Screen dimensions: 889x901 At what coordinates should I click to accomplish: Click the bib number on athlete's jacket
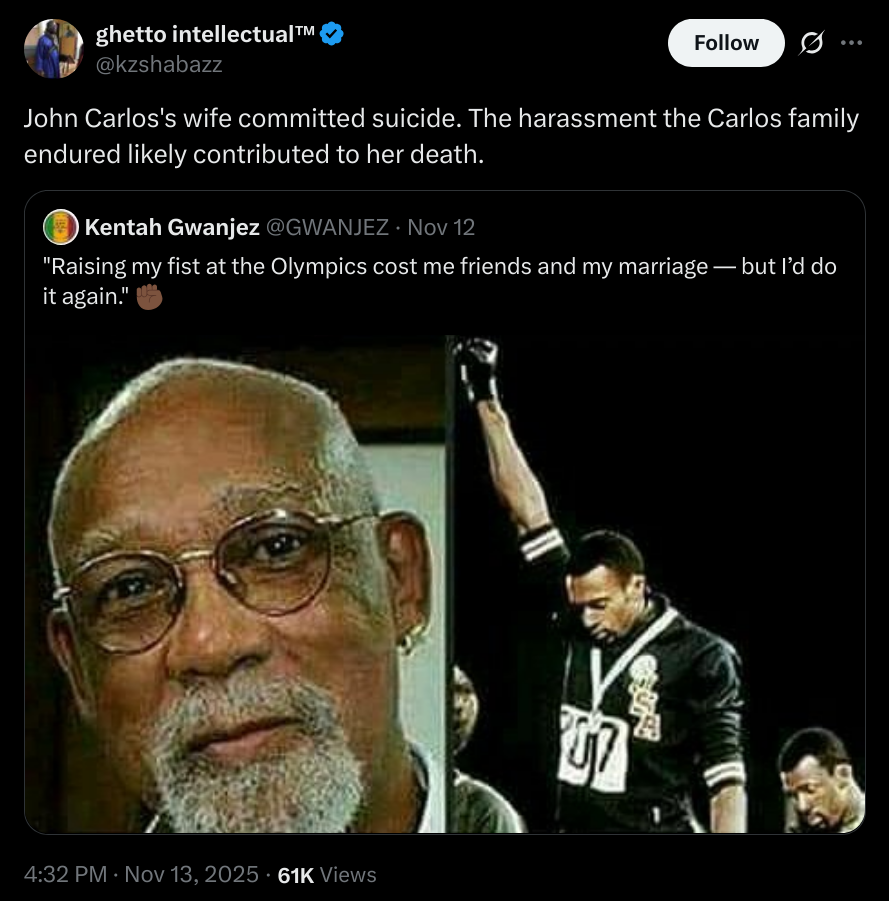coord(592,734)
